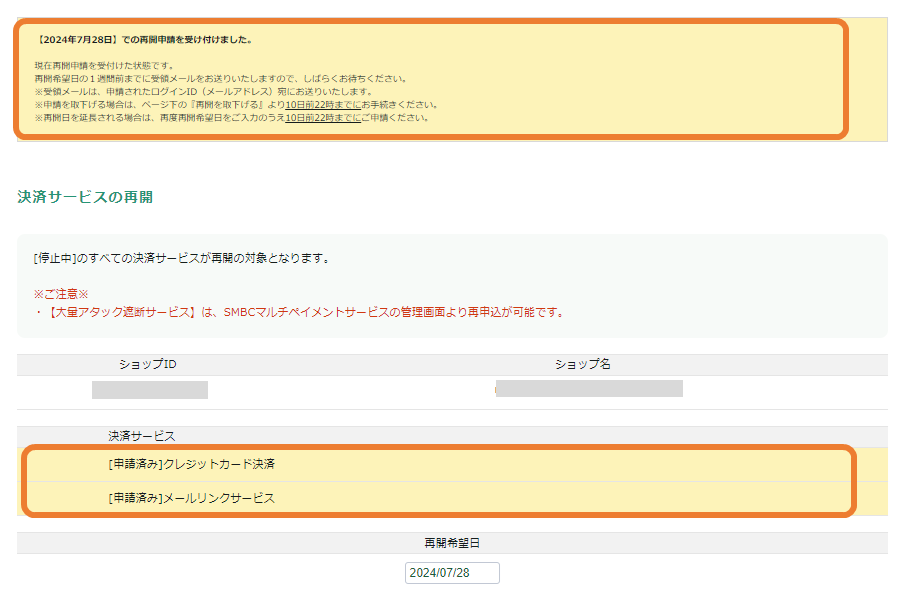Click the 大量アタック遮断サービス notice line
897x594 pixels.
tap(300, 312)
